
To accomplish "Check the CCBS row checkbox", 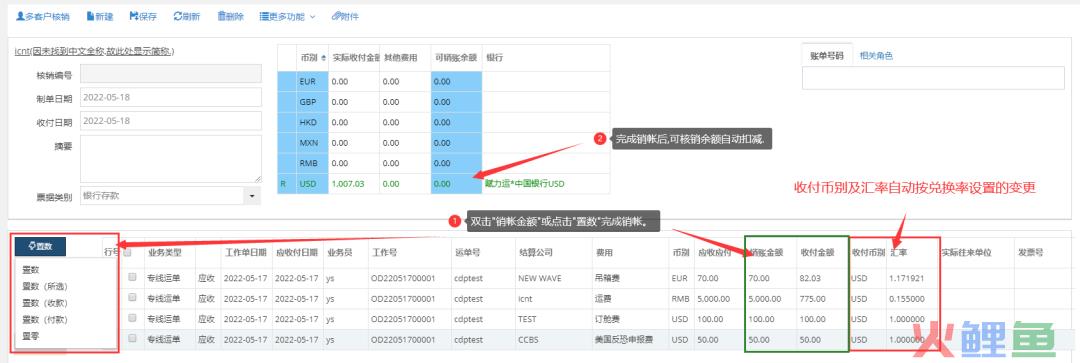I will (132, 339).
